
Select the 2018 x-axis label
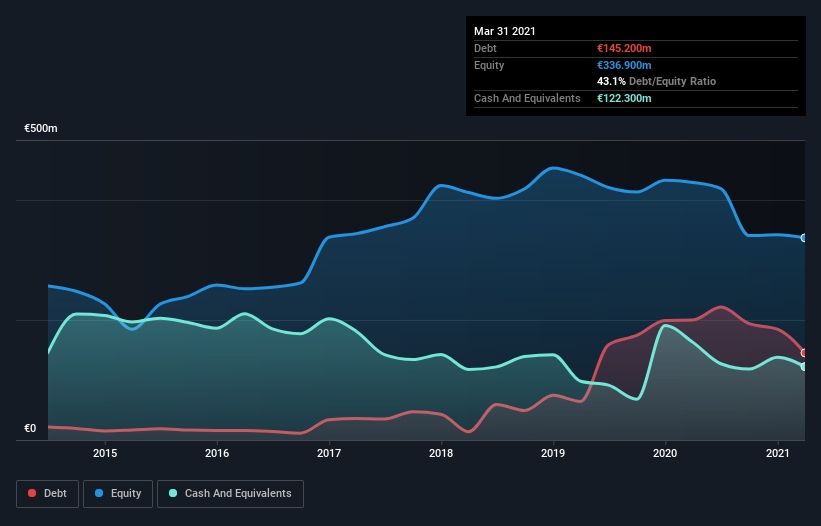[441, 453]
